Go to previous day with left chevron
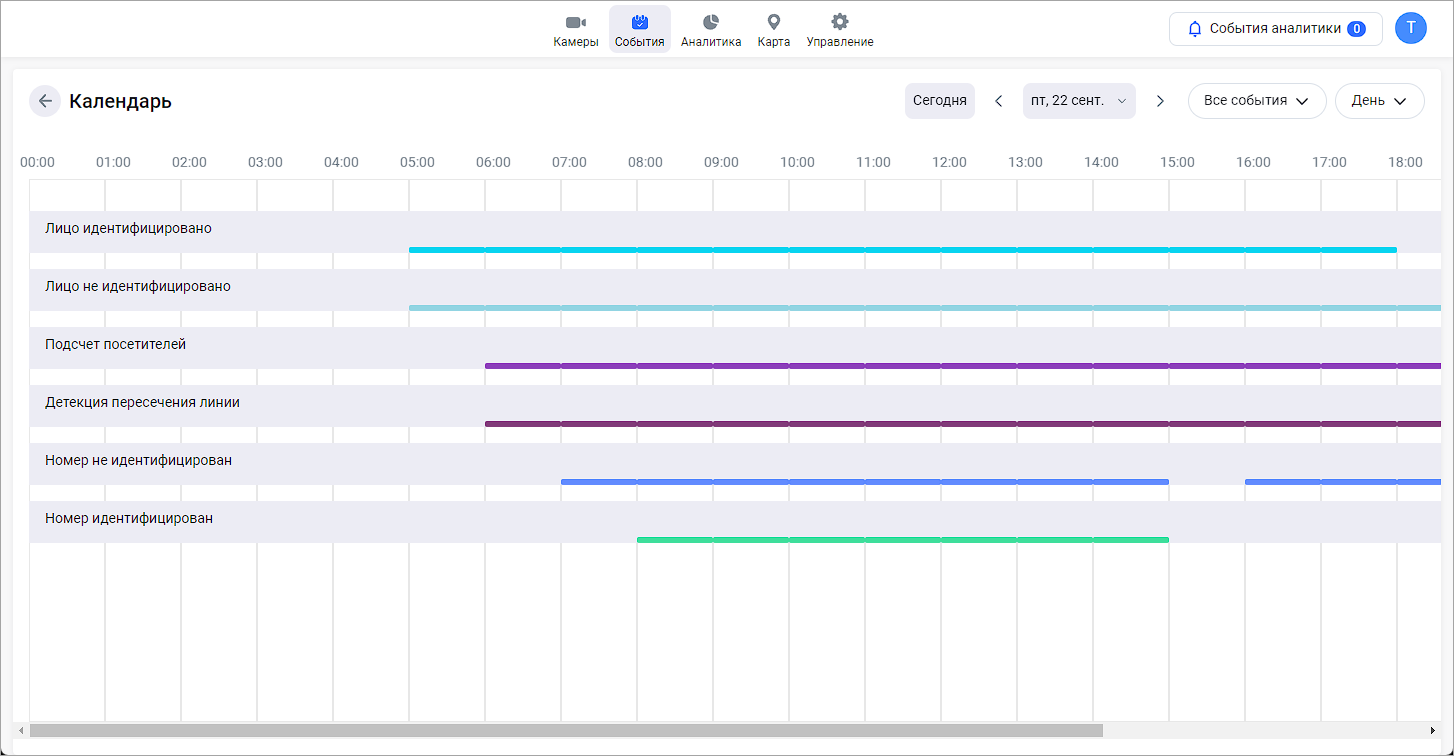The height and width of the screenshot is (756, 1454). [998, 101]
